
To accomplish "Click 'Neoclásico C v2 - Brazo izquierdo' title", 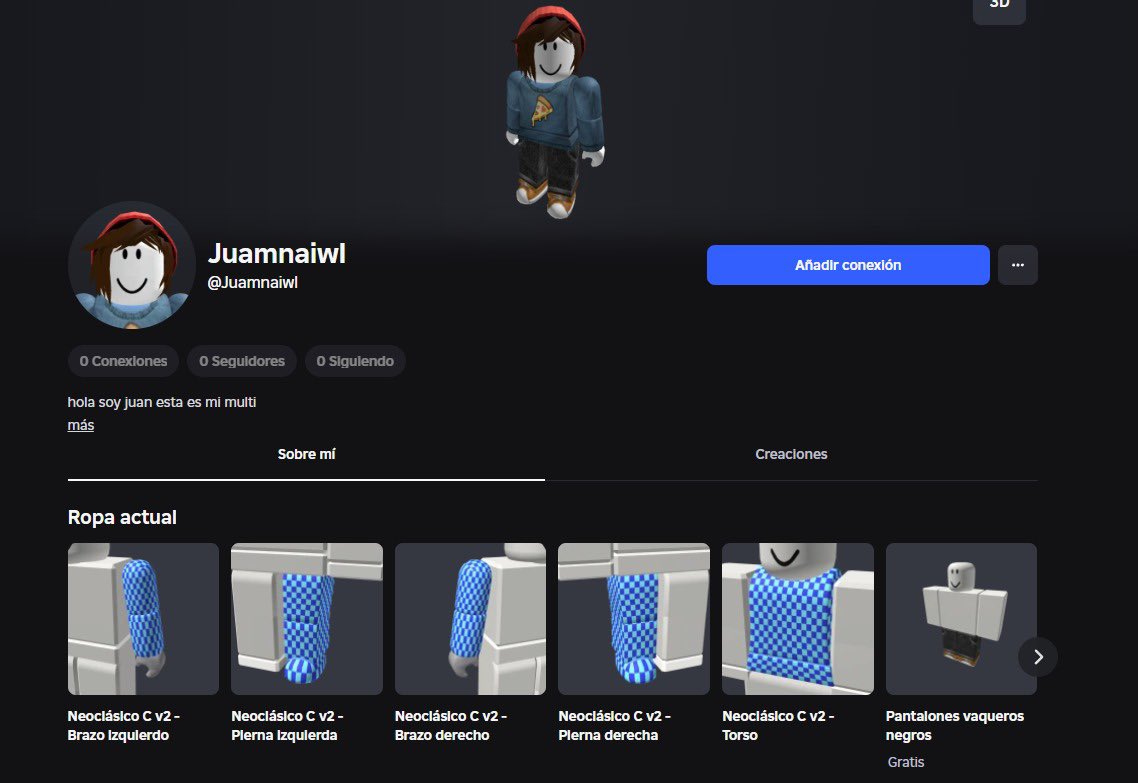I will coord(123,726).
